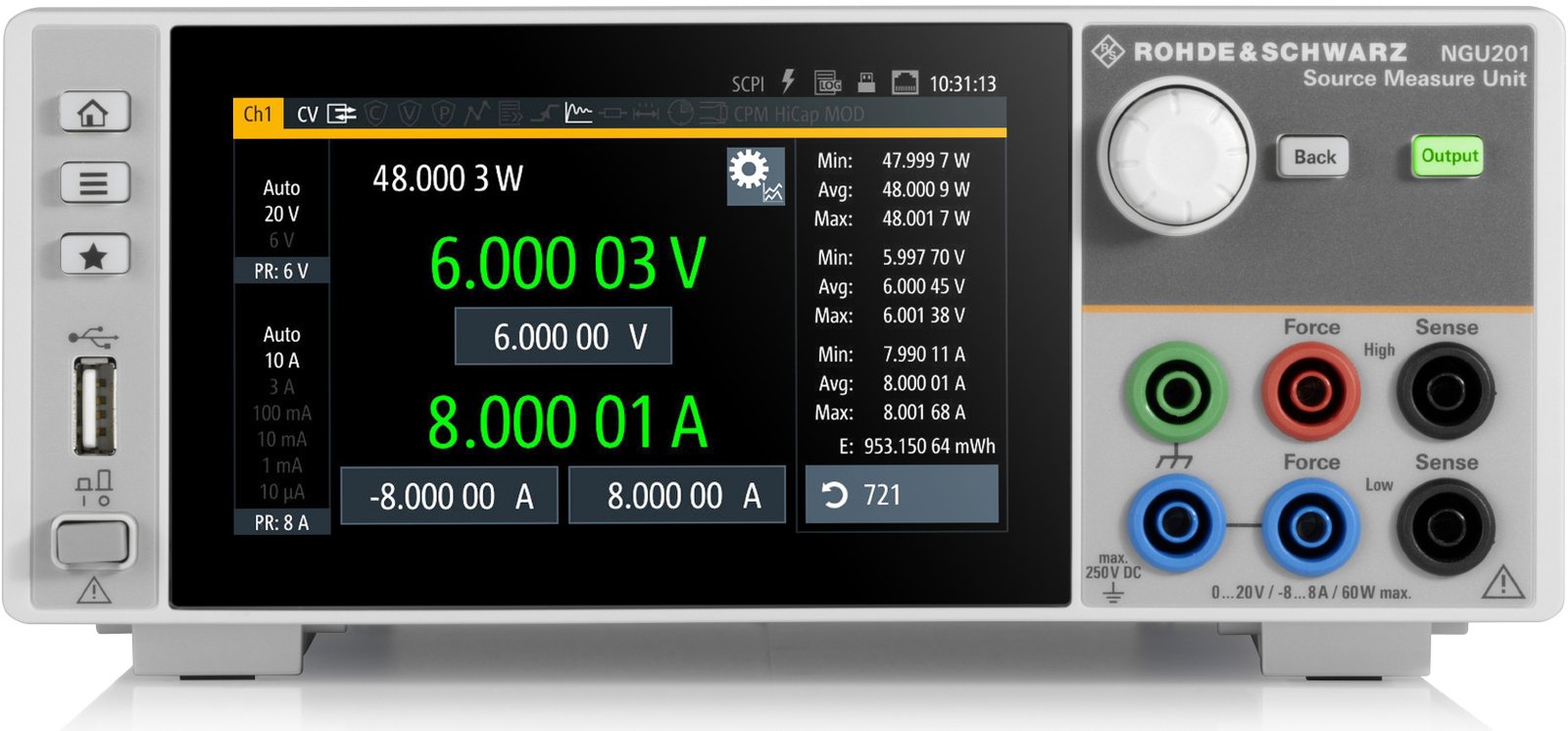Tap the USB drive status icon
Screen dimensions: 1568x731
click(865, 82)
